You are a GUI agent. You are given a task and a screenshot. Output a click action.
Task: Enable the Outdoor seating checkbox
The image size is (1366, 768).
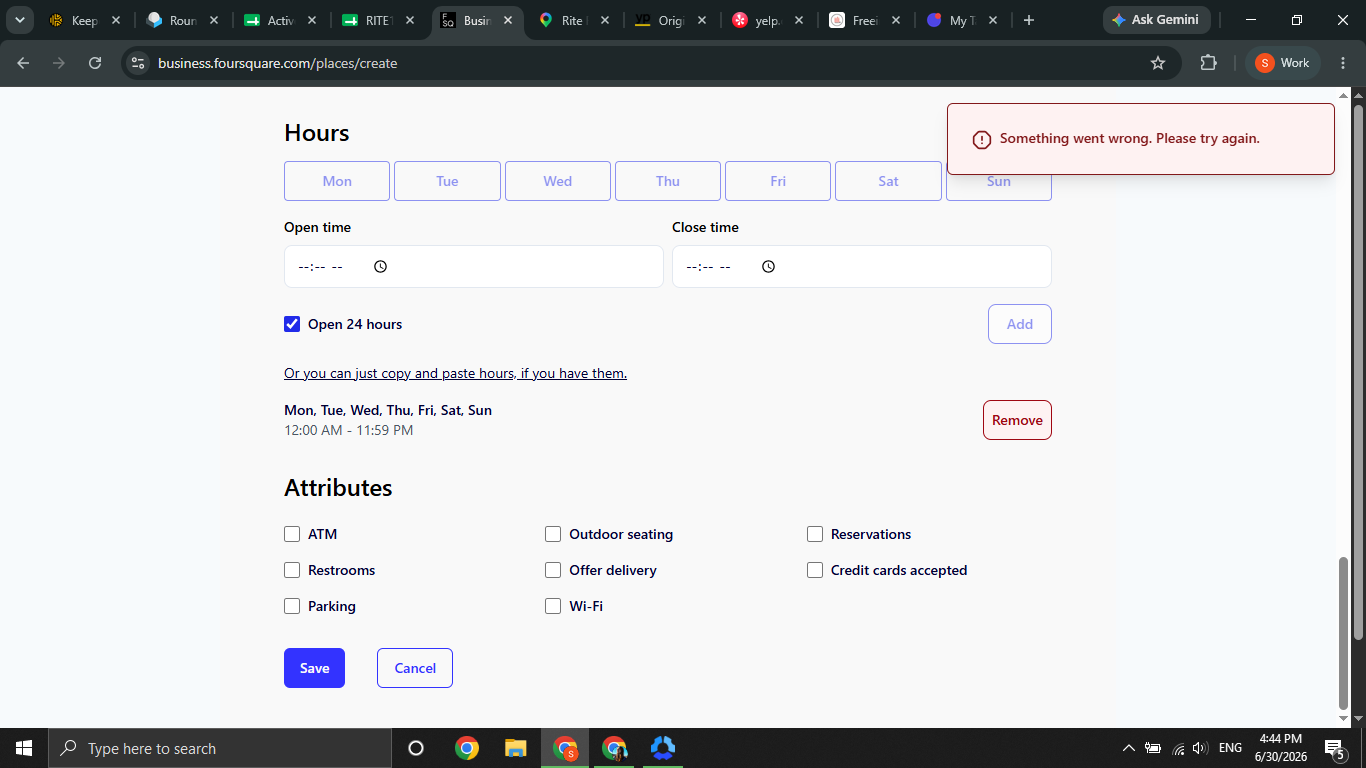pyautogui.click(x=553, y=534)
